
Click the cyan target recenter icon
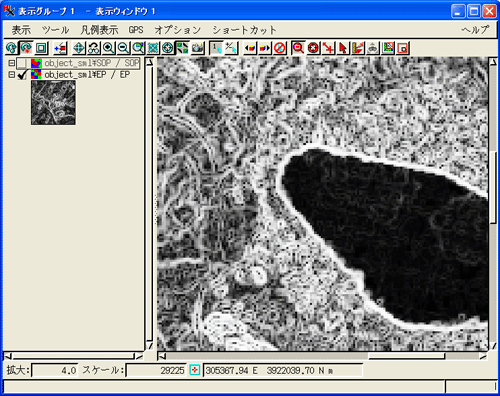(168, 48)
